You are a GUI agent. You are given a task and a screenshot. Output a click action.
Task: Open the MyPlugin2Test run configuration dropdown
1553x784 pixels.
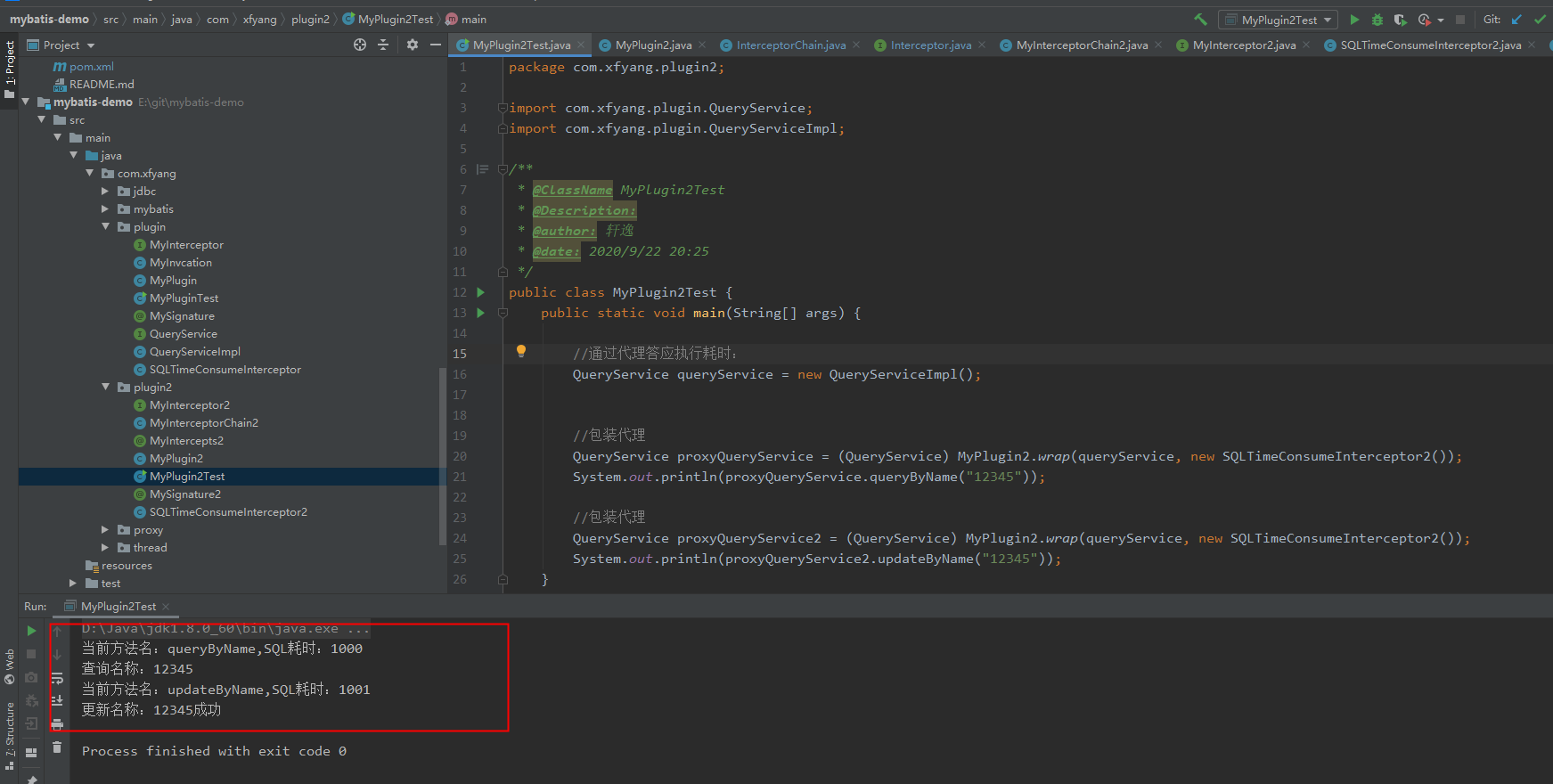coord(1279,20)
